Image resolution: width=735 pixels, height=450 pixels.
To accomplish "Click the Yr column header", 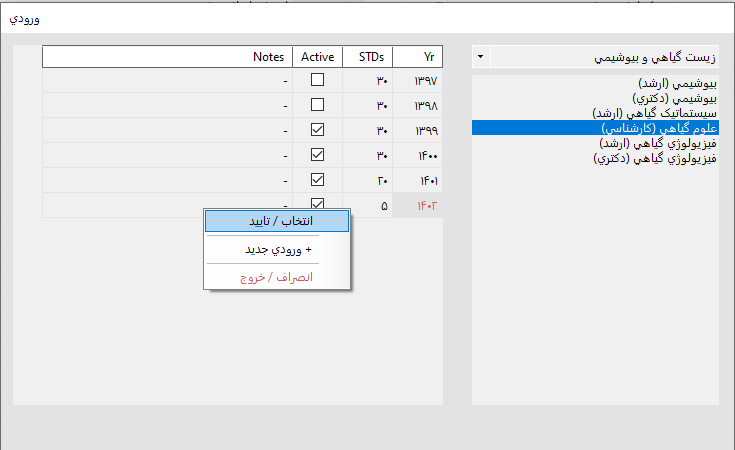I will (x=418, y=57).
